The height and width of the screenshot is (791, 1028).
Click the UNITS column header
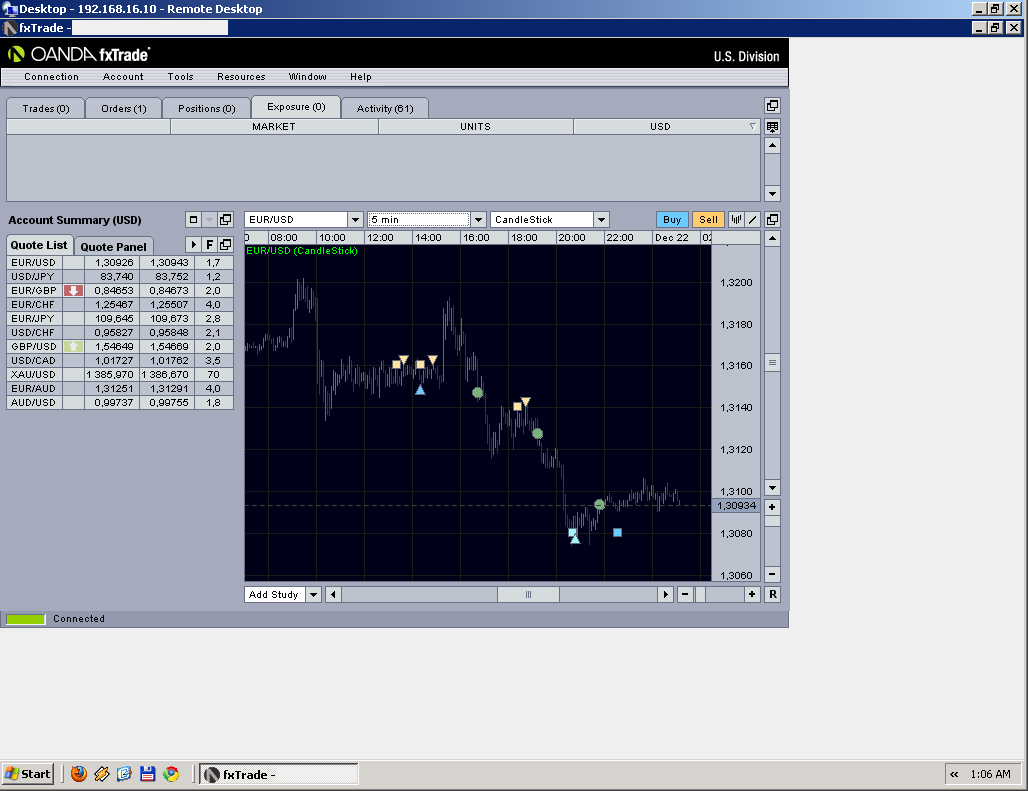pyautogui.click(x=475, y=126)
